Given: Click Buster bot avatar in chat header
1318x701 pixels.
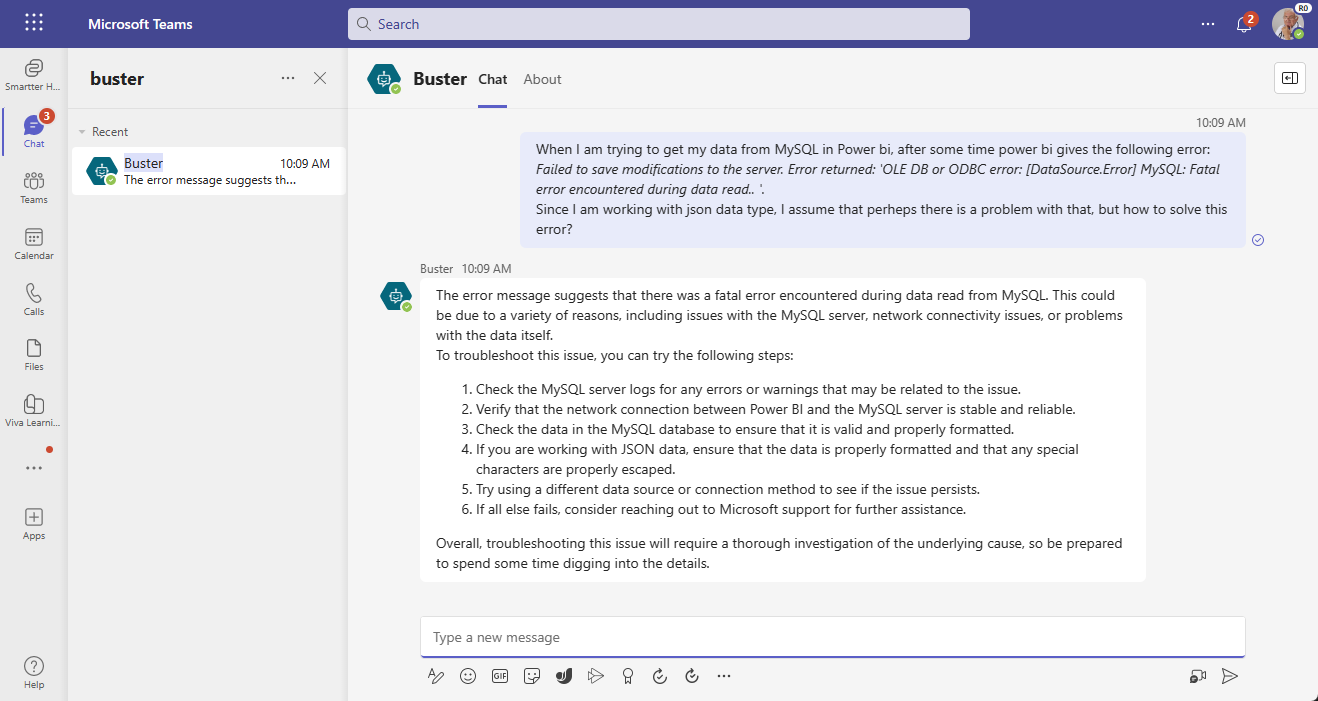Looking at the screenshot, I should [x=384, y=79].
